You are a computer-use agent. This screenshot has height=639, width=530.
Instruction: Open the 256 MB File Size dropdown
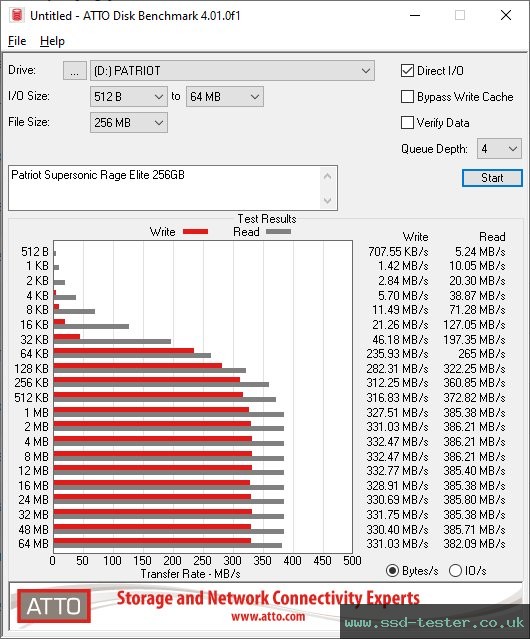[x=129, y=123]
